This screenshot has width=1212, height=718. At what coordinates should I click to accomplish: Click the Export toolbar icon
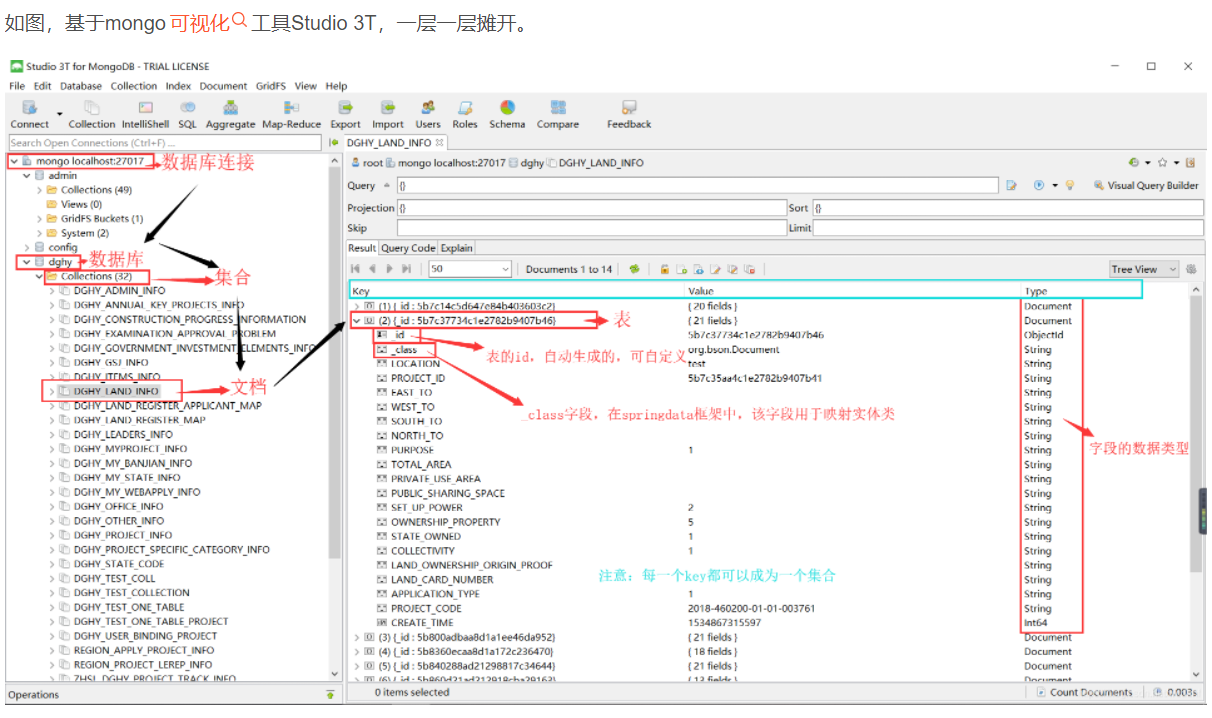coord(345,114)
